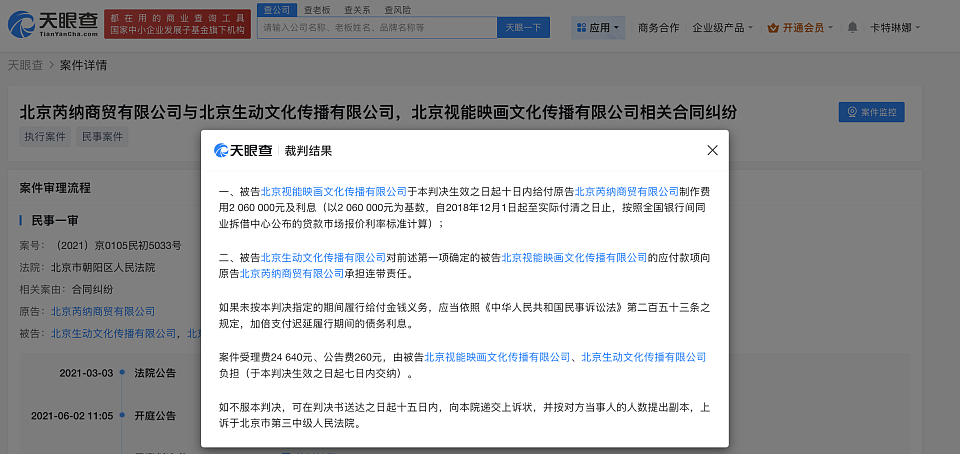The image size is (960, 454).
Task: Open 北京芮纳商贸有限公司 link in dialog item 一
Action: 627,191
